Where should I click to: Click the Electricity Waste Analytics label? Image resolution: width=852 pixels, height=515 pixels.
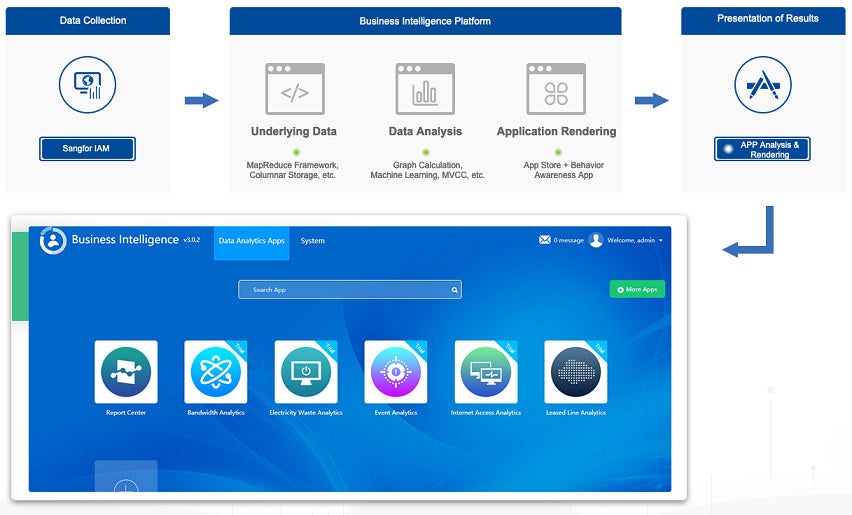click(x=306, y=413)
